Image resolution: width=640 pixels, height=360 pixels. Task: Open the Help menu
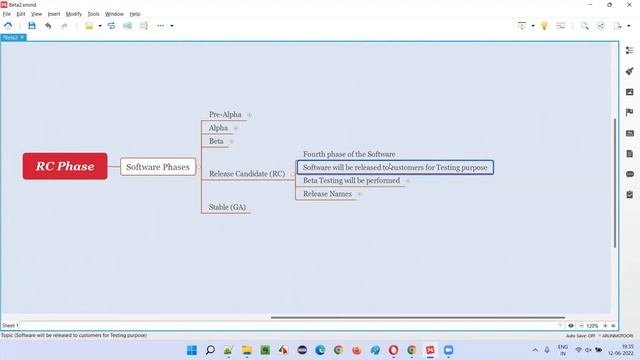[135, 14]
